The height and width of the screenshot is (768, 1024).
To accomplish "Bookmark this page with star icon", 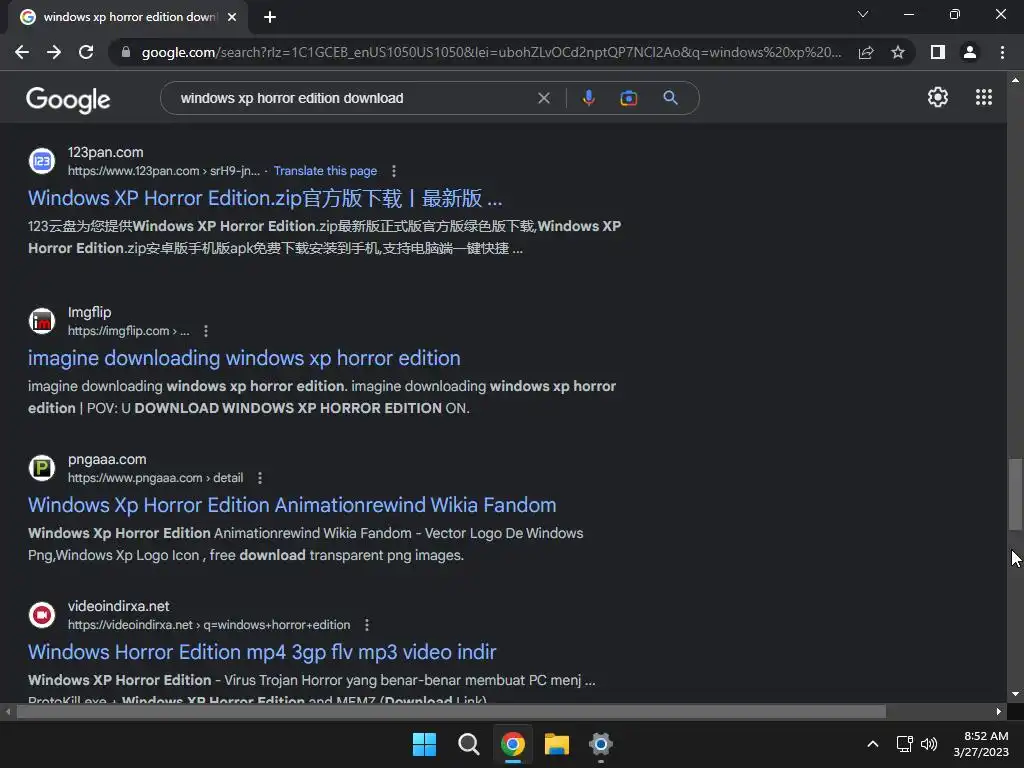I will (x=898, y=52).
